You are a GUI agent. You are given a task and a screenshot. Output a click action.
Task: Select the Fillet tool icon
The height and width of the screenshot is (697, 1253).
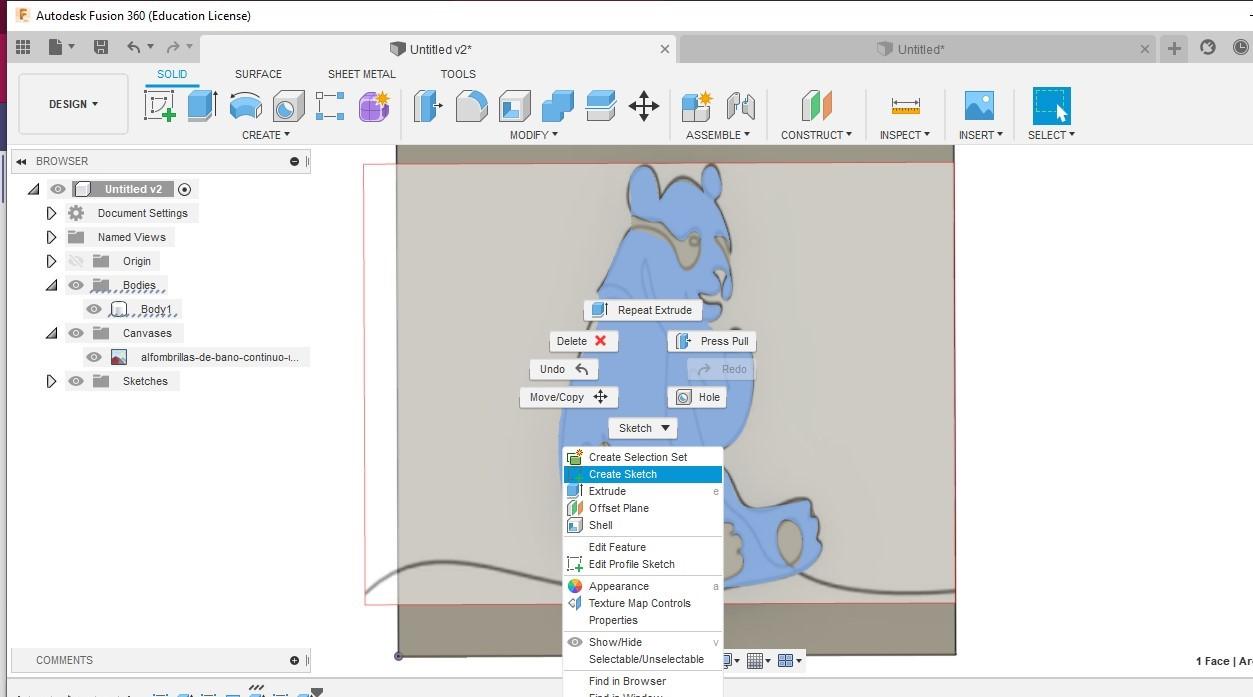coord(471,106)
